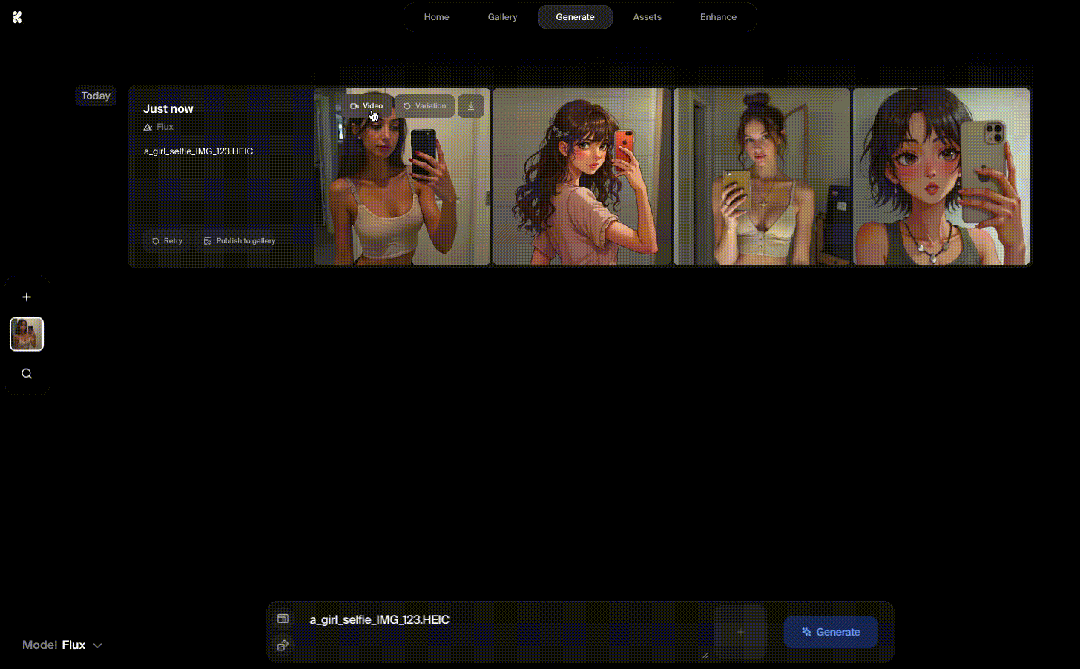Open the image of the girl with the hair bun
The width and height of the screenshot is (1080, 669).
pos(762,176)
